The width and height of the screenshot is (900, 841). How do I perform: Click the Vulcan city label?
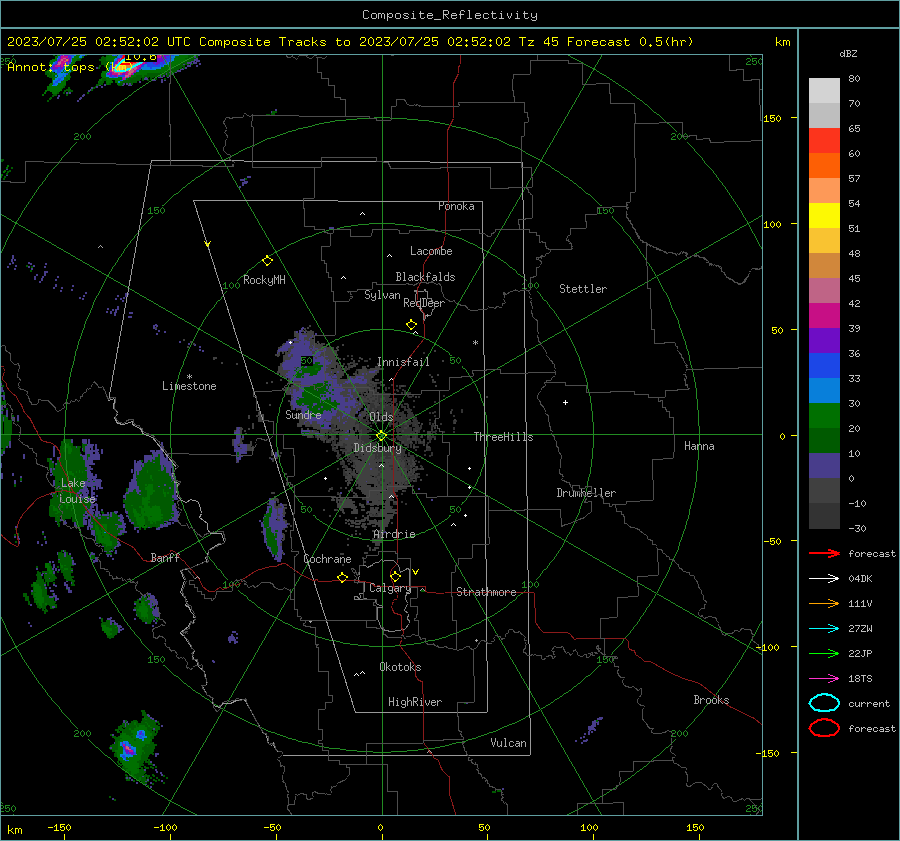[508, 743]
